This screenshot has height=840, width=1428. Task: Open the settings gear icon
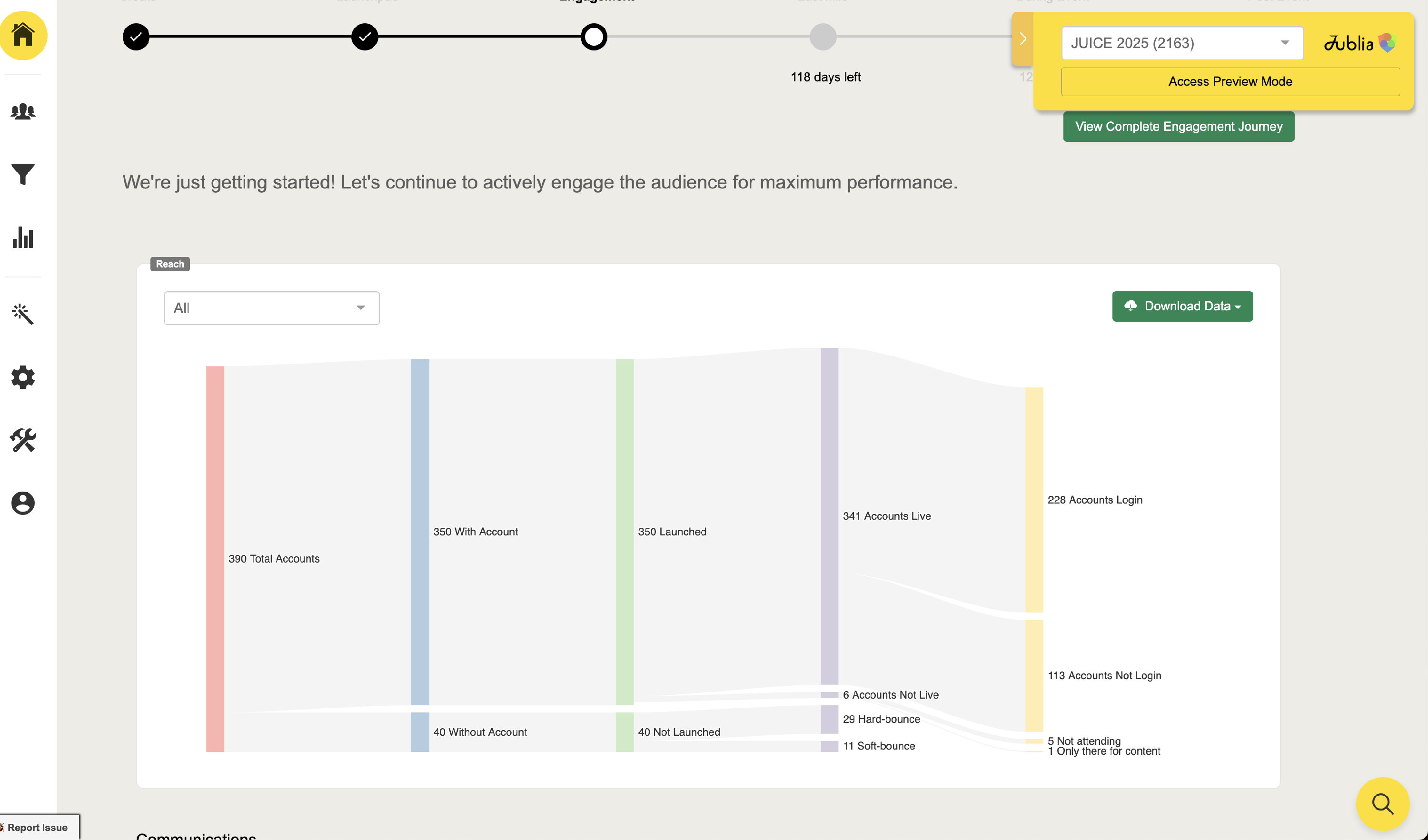point(23,377)
